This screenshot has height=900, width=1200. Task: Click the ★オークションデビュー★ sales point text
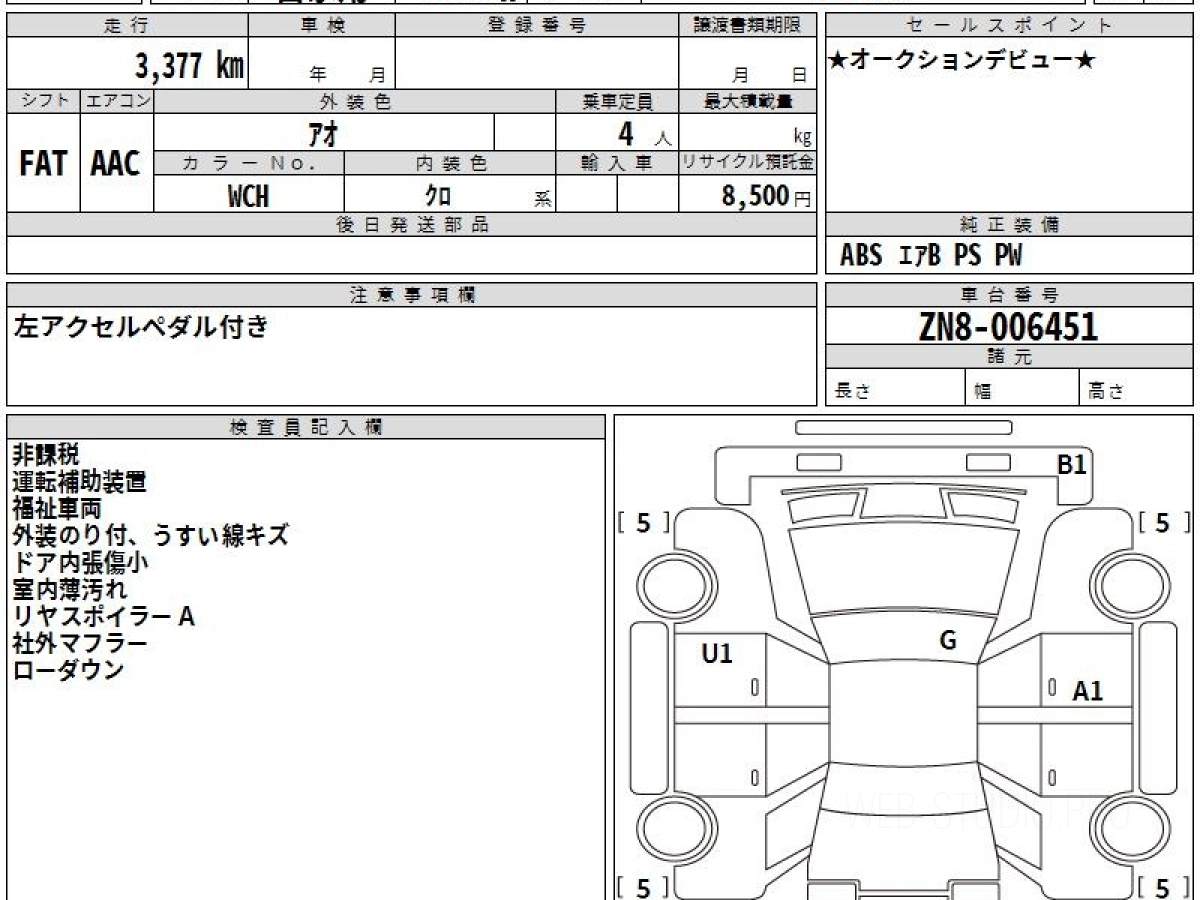tap(962, 61)
